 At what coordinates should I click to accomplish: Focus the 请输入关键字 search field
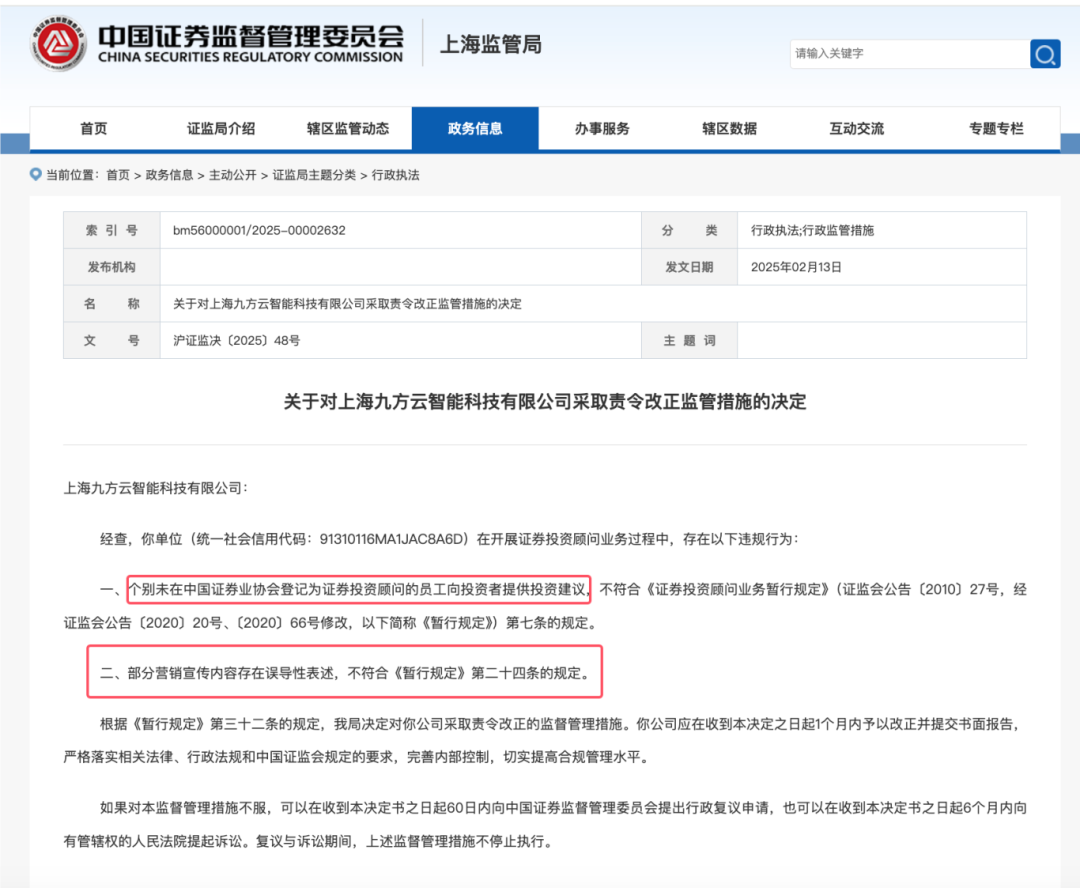tap(909, 54)
